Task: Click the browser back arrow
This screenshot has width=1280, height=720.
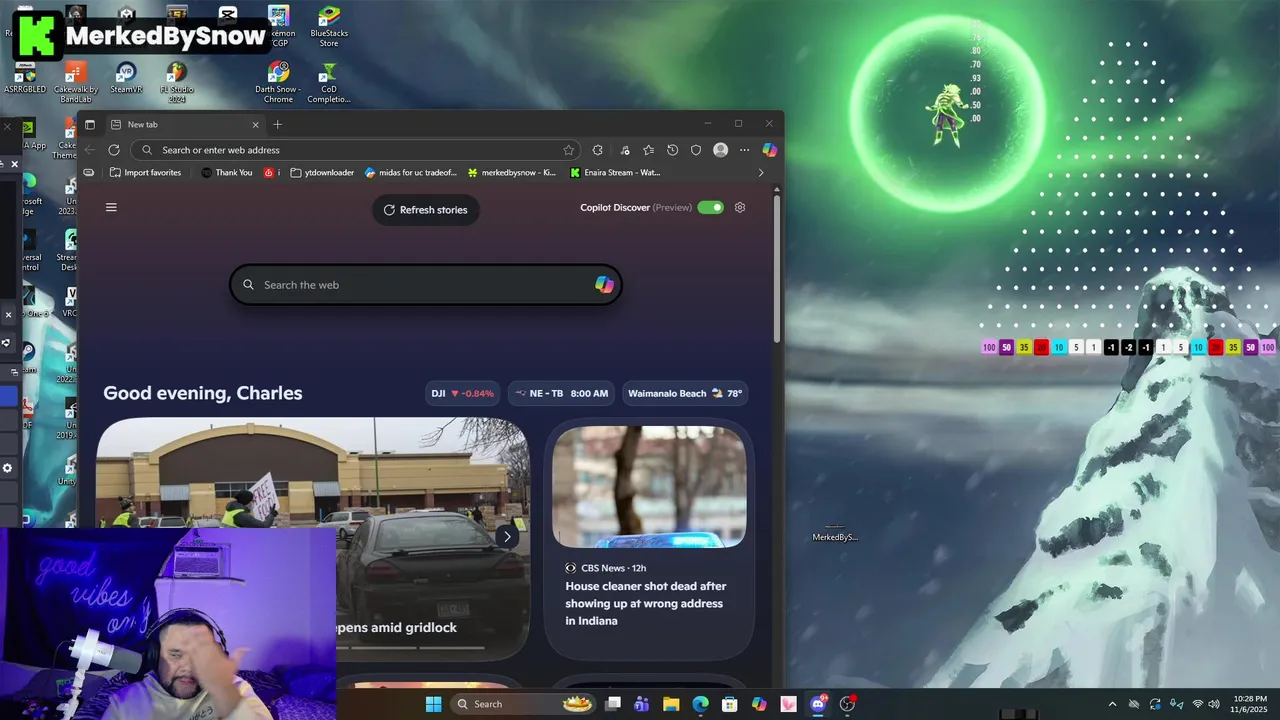Action: (90, 150)
